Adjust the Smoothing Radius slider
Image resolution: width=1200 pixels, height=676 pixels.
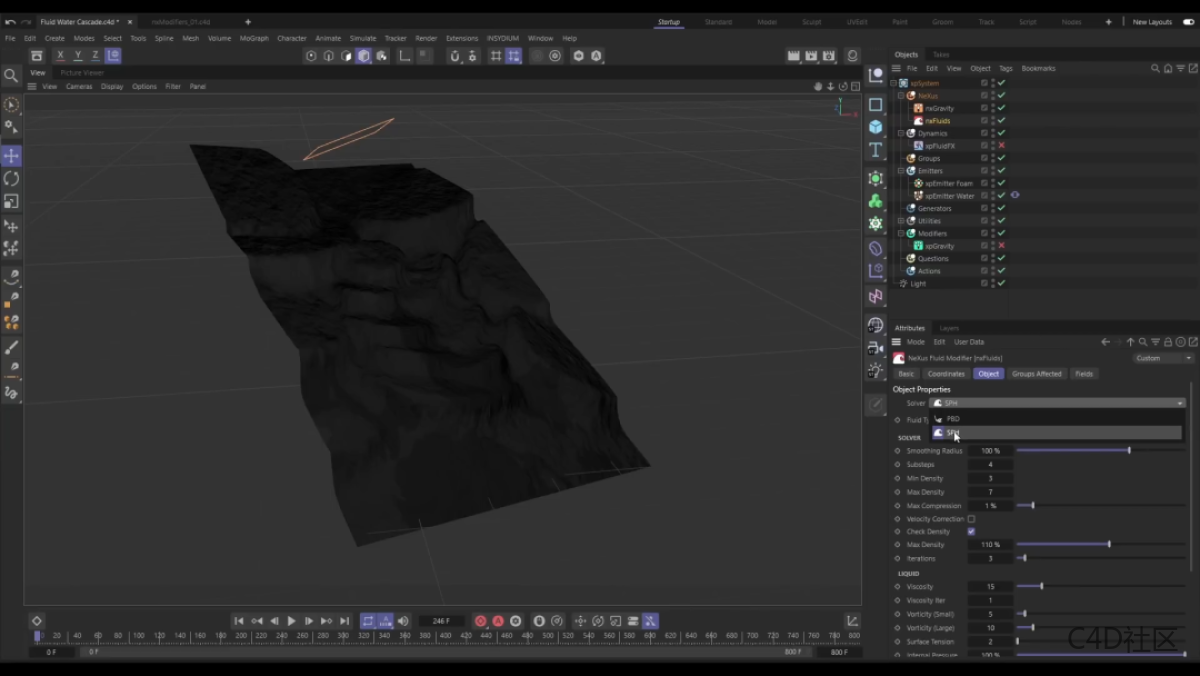(1129, 451)
